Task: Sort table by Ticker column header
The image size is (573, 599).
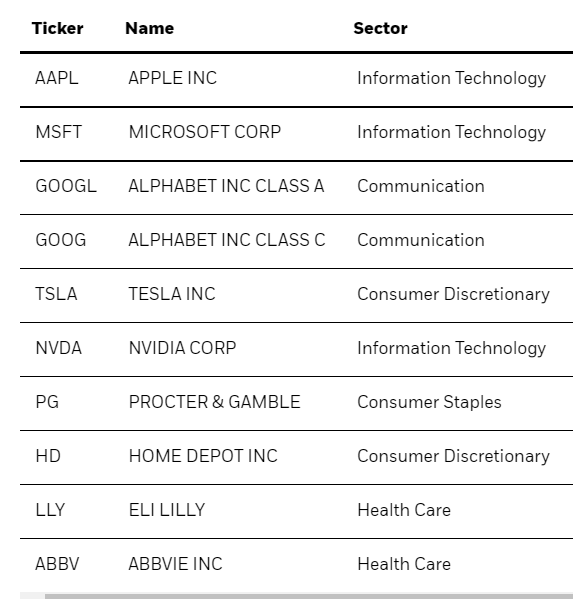Action: pyautogui.click(x=58, y=28)
